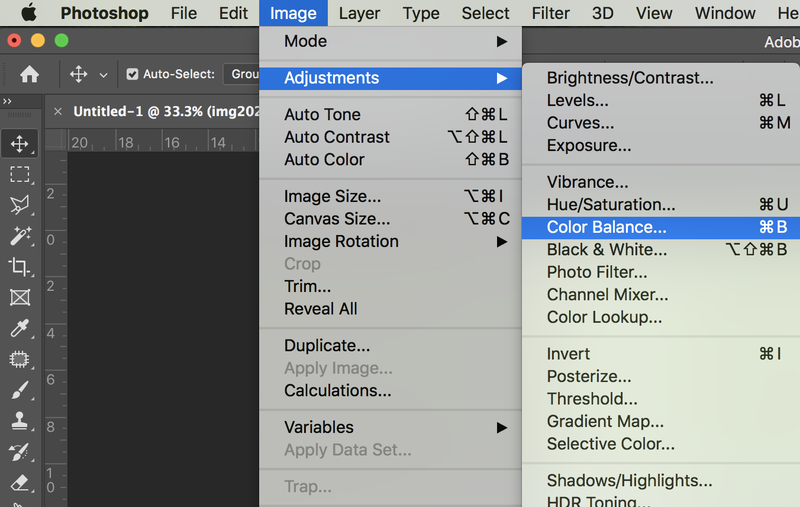
Task: Select the Polygonal Lasso tool
Action: pos(19,205)
